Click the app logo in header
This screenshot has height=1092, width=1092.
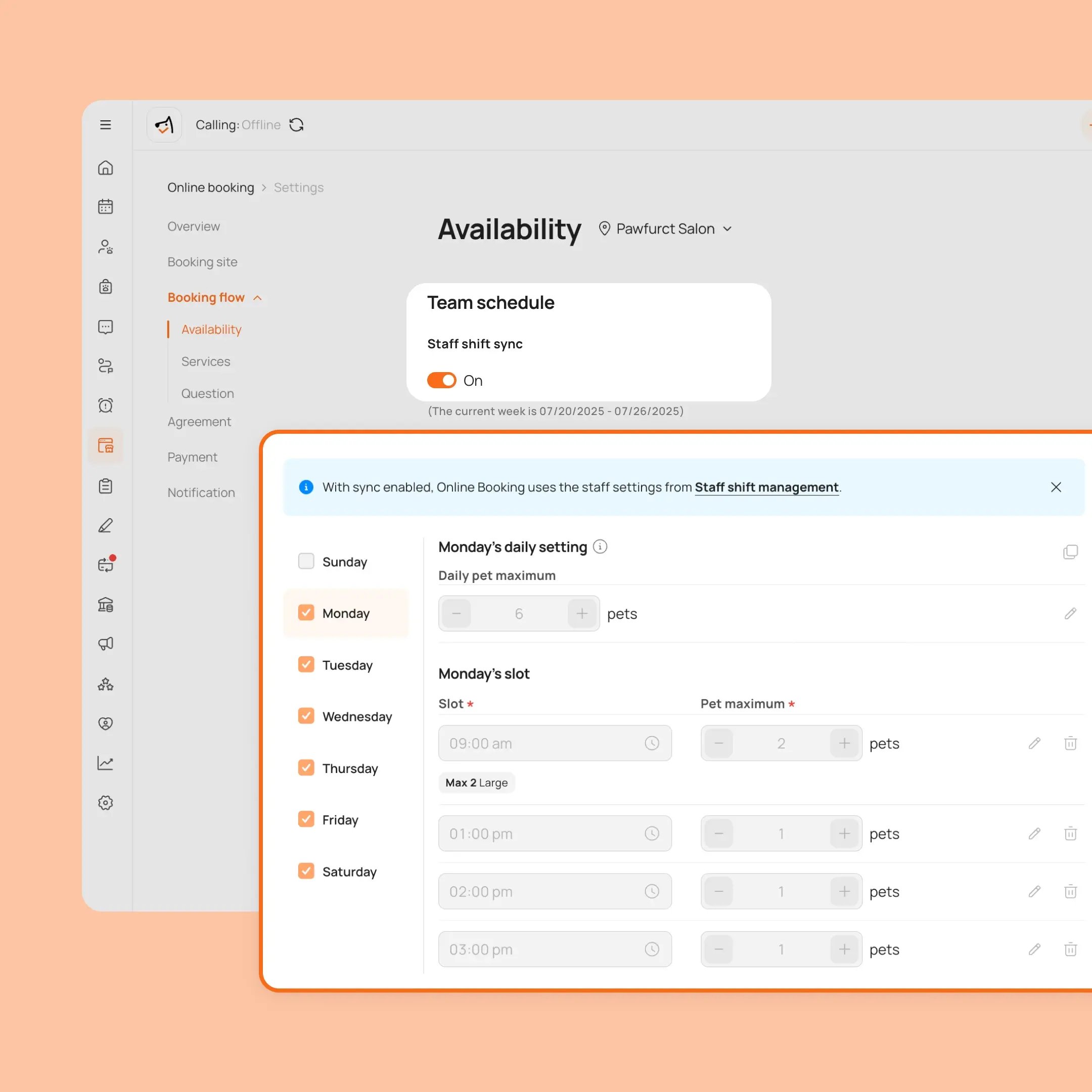[164, 125]
